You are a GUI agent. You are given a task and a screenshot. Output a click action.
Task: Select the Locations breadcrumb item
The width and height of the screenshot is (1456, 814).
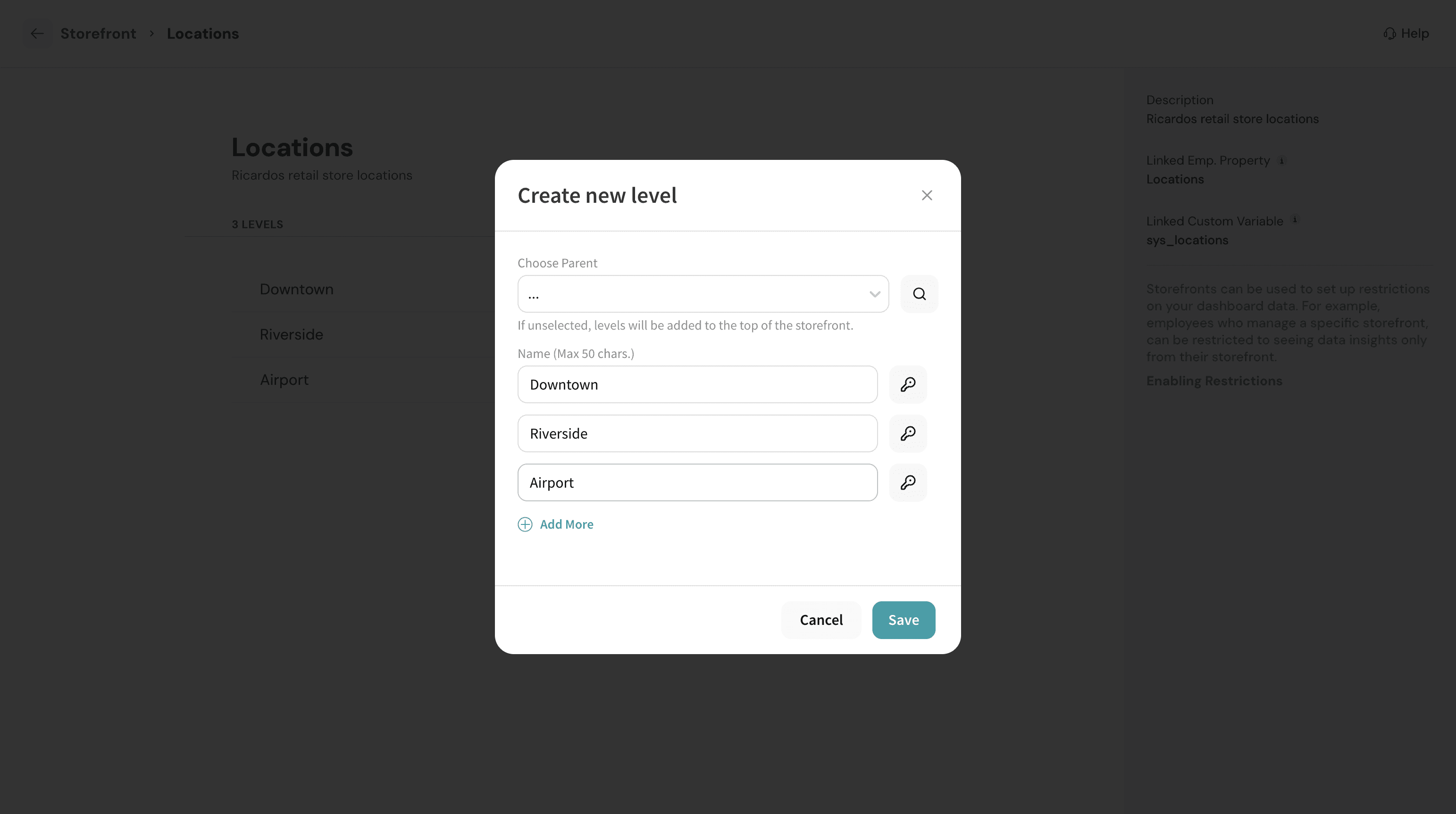203,34
